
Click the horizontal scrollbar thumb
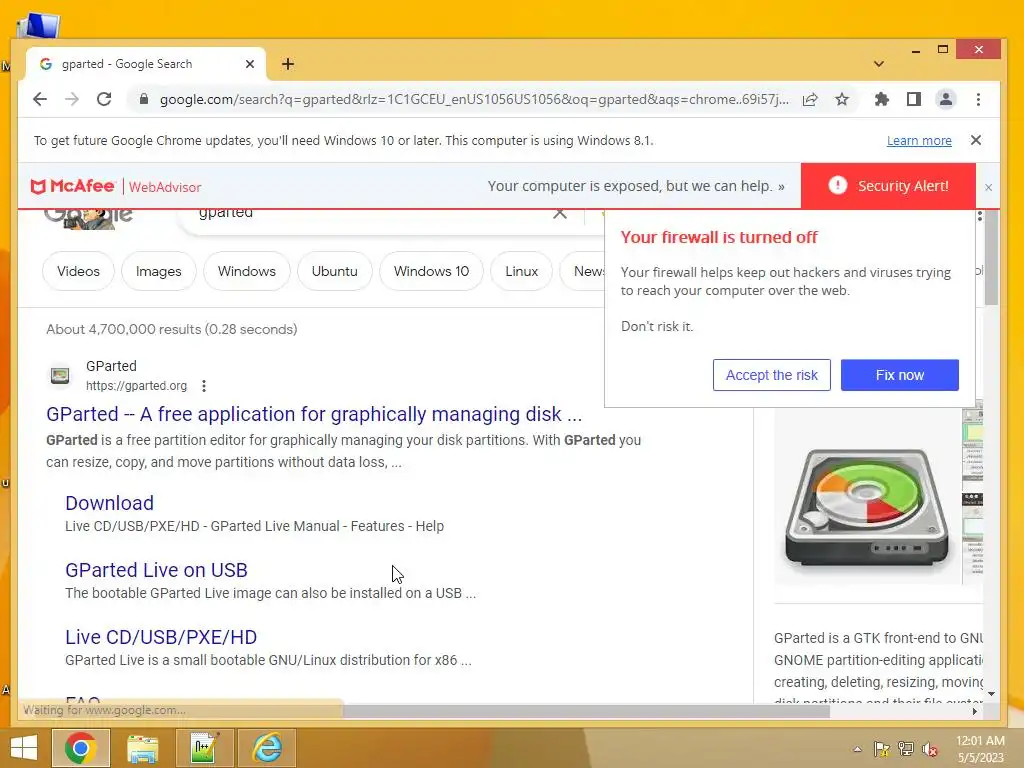(586, 711)
